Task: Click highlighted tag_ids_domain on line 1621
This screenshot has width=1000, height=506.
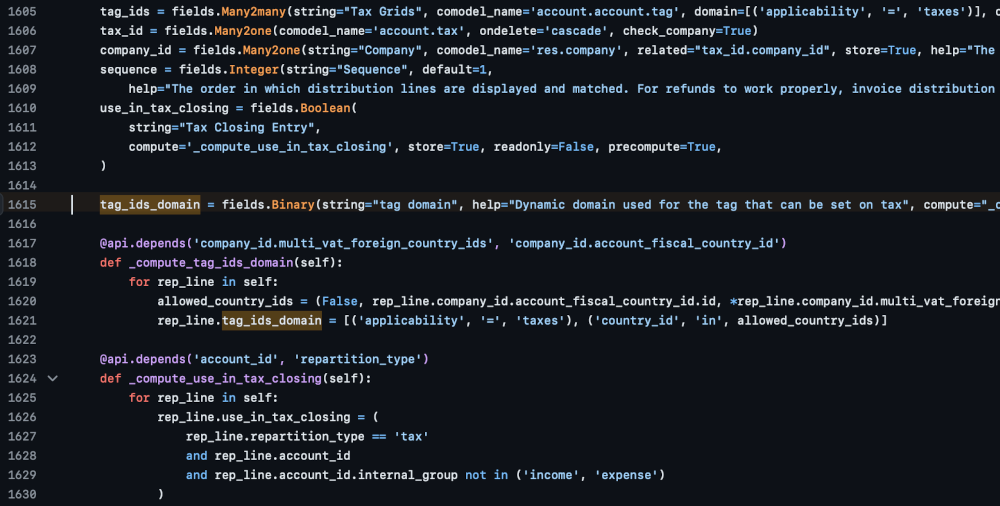Action: 272,320
